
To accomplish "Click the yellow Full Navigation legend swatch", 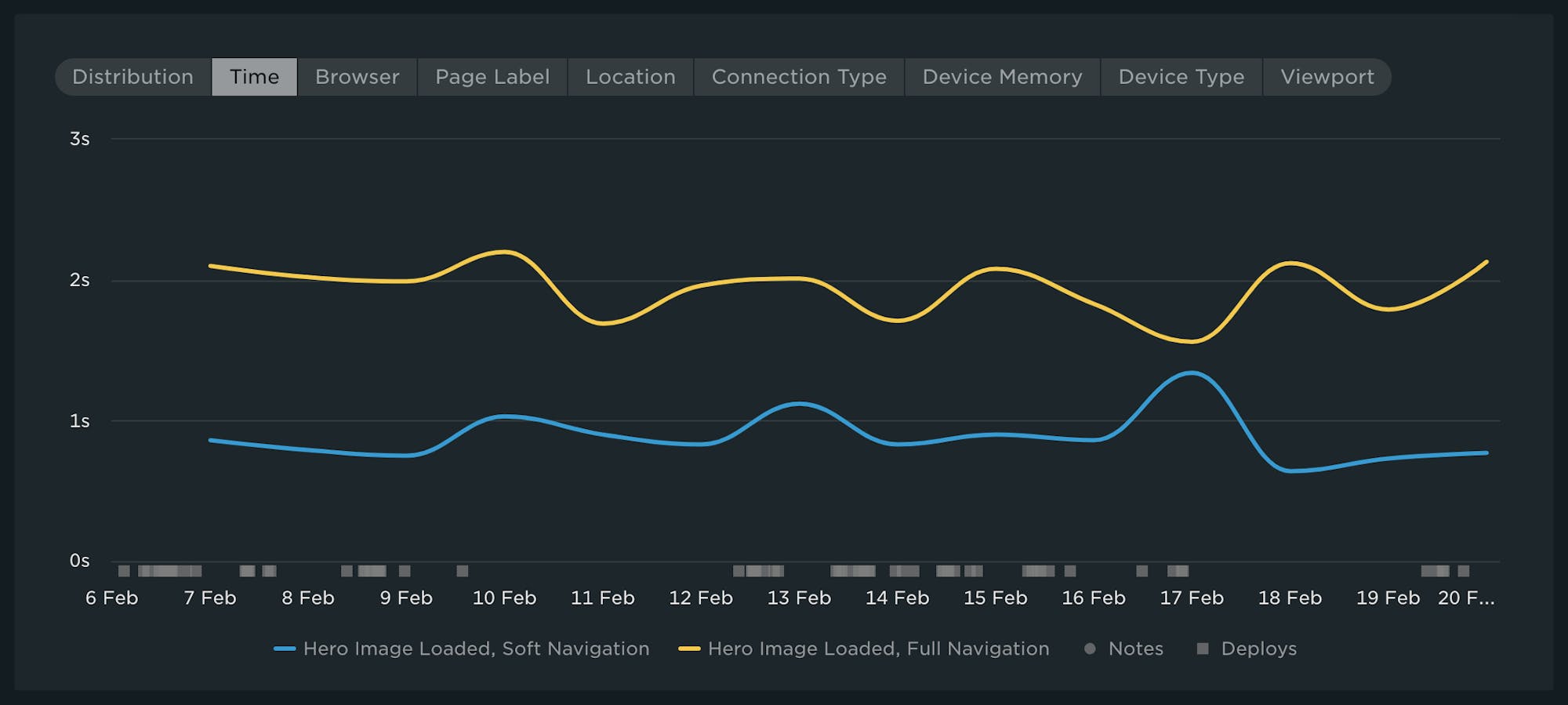I will [689, 649].
